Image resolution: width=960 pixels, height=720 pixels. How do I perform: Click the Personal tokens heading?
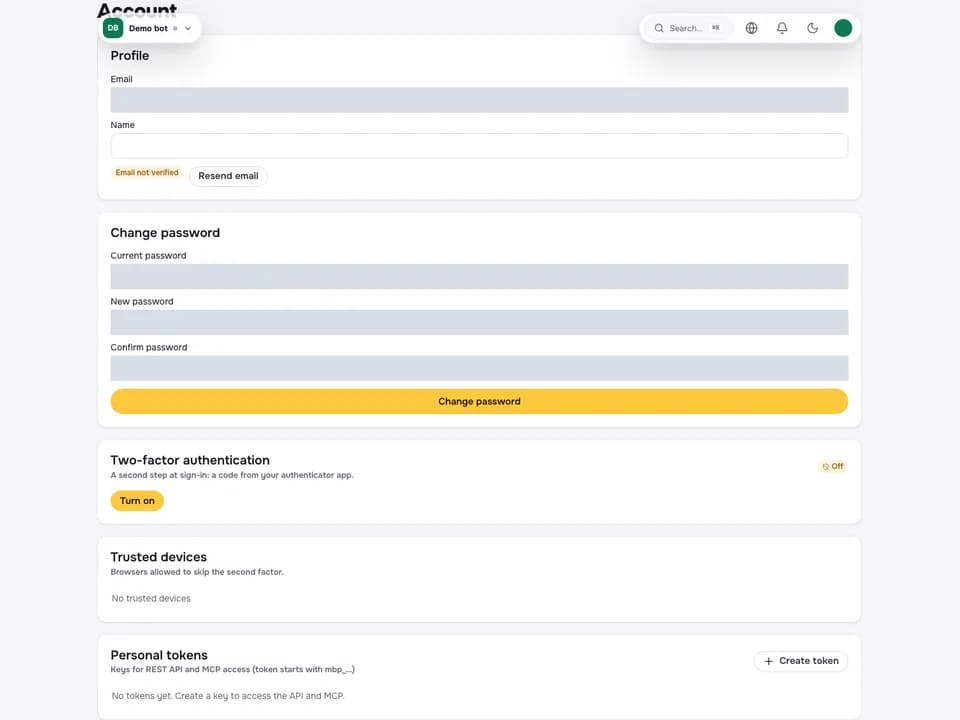[x=159, y=655]
